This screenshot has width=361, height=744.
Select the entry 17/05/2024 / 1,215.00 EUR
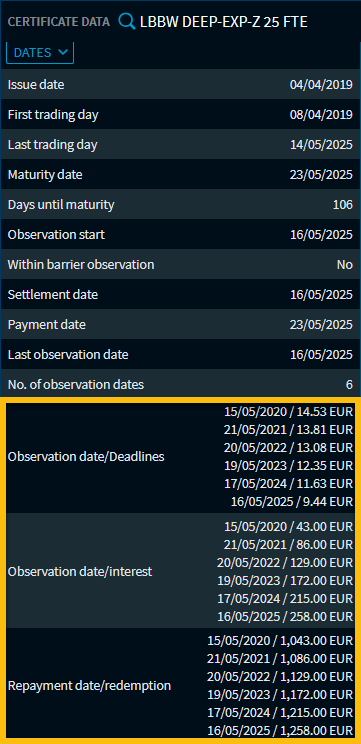[280, 713]
